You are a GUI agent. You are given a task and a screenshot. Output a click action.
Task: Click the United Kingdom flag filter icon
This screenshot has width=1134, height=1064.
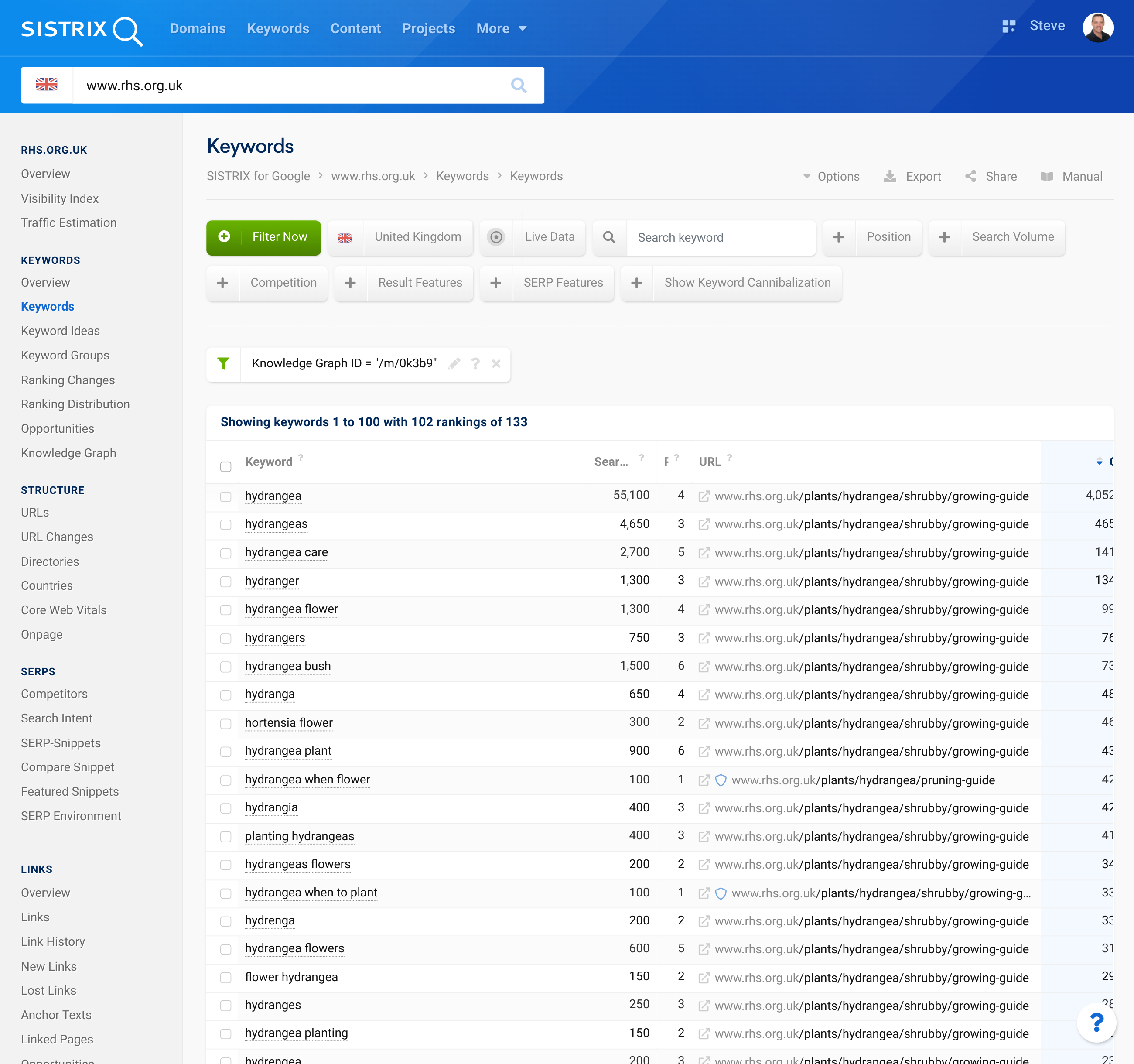point(345,237)
